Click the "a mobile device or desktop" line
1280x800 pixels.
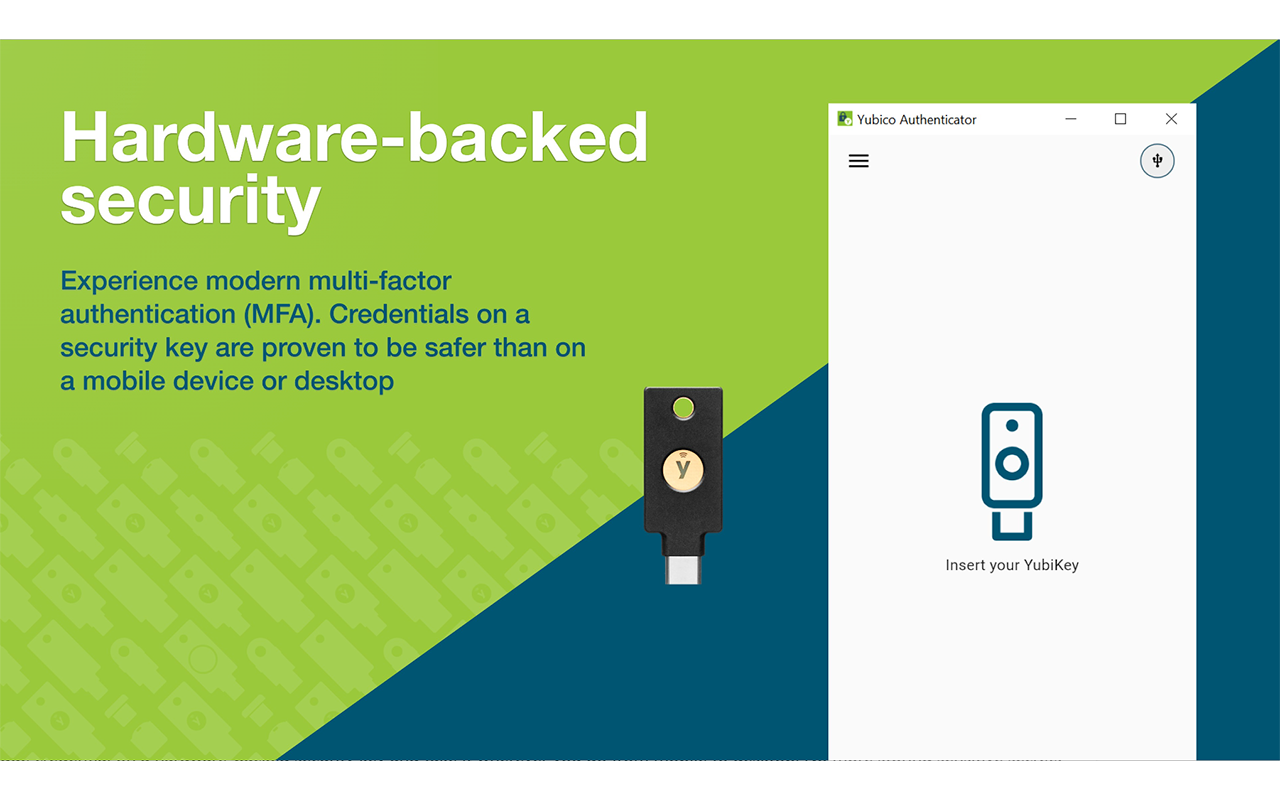tap(227, 381)
